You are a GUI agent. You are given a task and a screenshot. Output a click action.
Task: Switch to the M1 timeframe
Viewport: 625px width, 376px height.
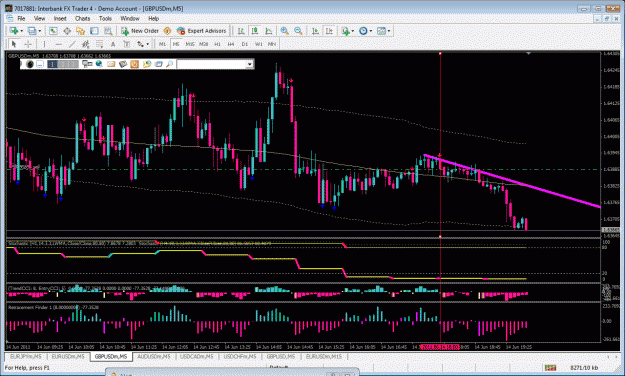[x=162, y=44]
